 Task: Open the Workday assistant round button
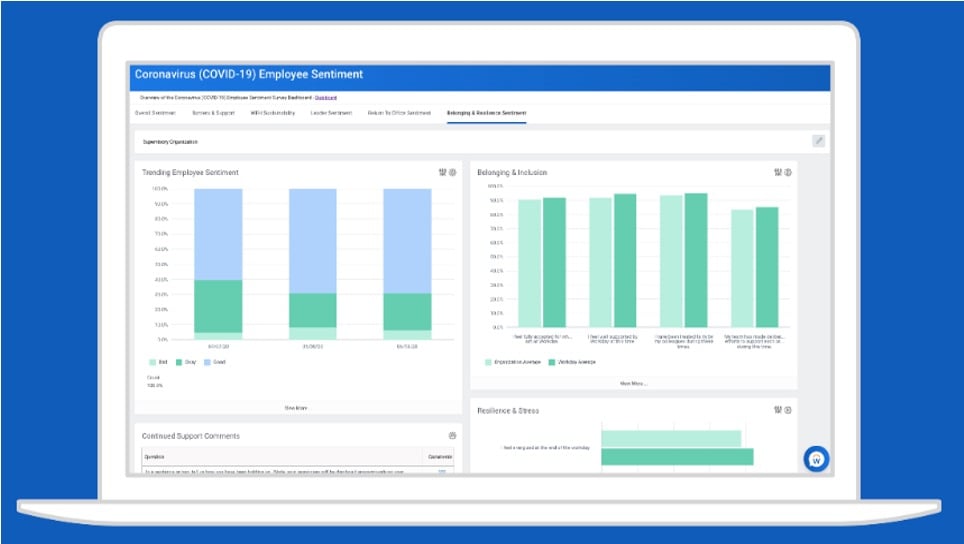coord(816,459)
